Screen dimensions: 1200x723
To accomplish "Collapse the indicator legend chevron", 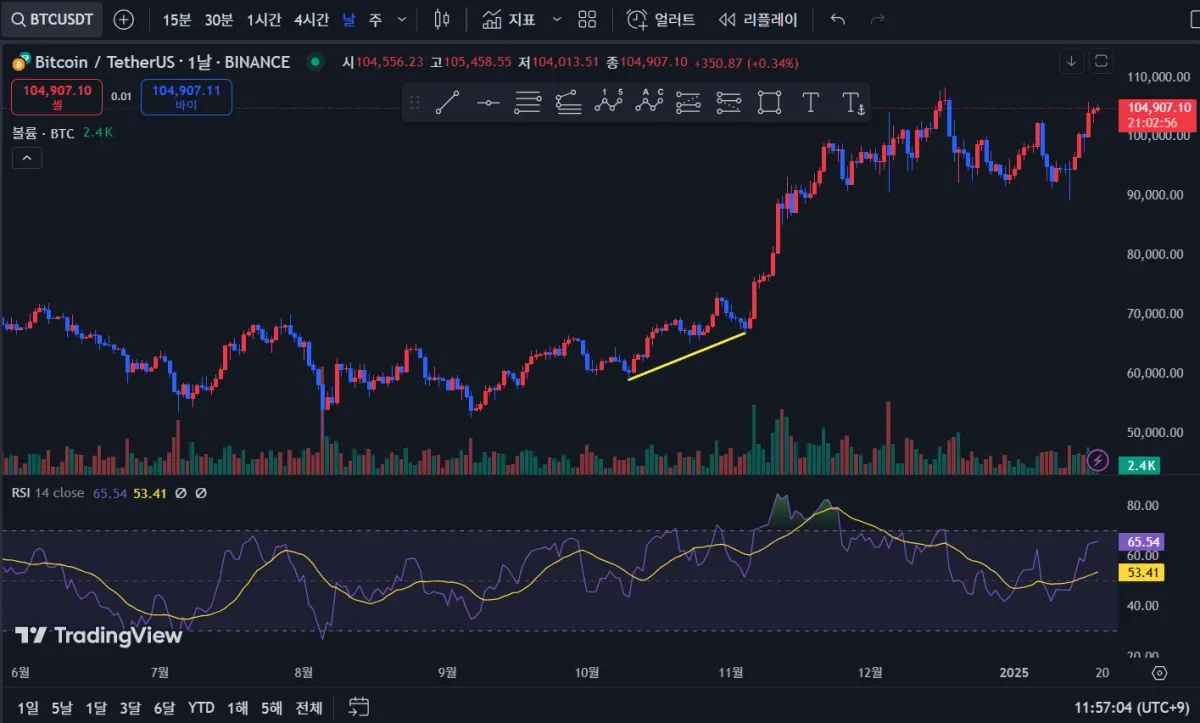I will pyautogui.click(x=27, y=158).
